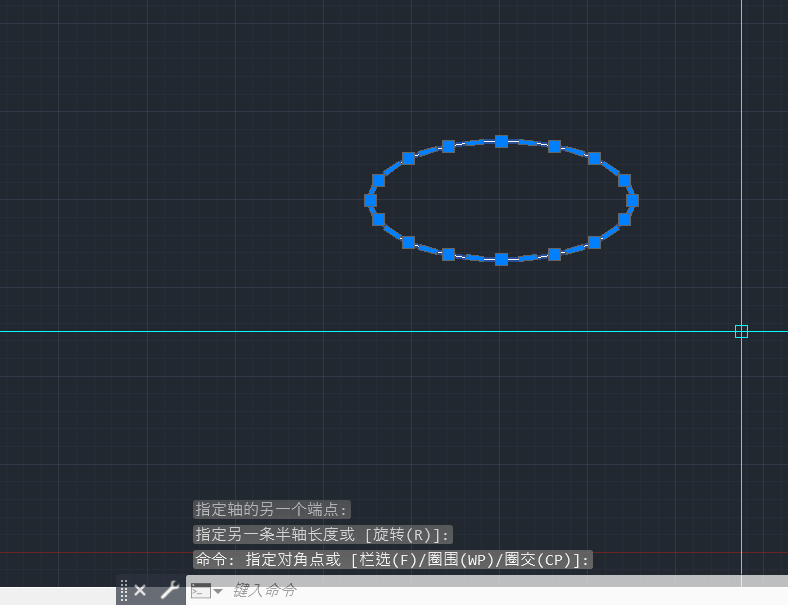788x605 pixels.
Task: Select the leftmost grip of the ellipse
Action: (x=370, y=200)
